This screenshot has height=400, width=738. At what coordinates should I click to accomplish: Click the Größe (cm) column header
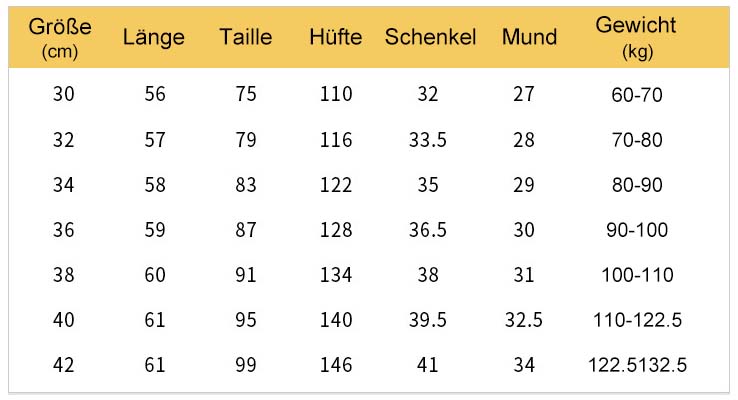[x=60, y=38]
